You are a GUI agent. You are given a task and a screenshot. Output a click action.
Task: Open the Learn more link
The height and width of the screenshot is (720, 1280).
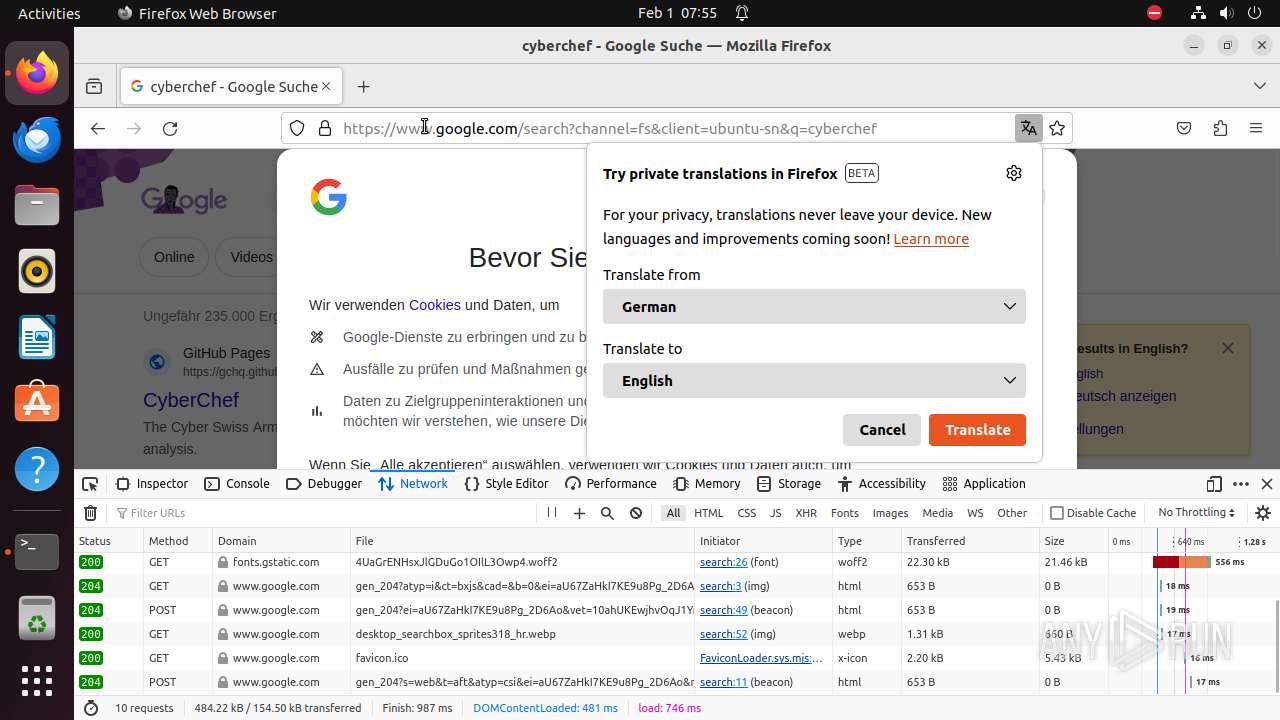click(931, 239)
